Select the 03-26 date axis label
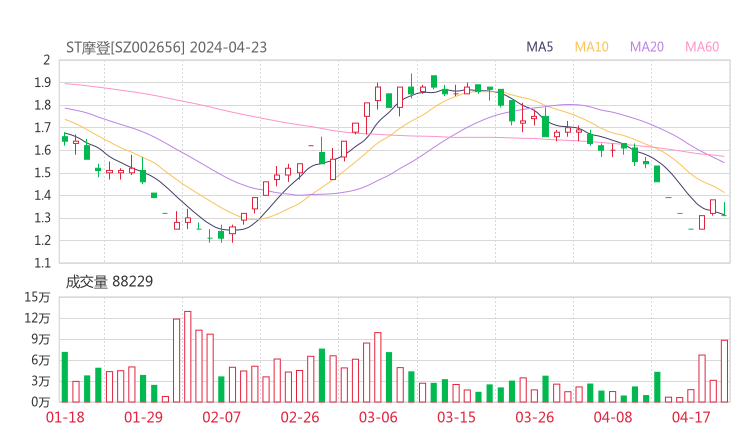The height and width of the screenshot is (440, 740). [534, 417]
